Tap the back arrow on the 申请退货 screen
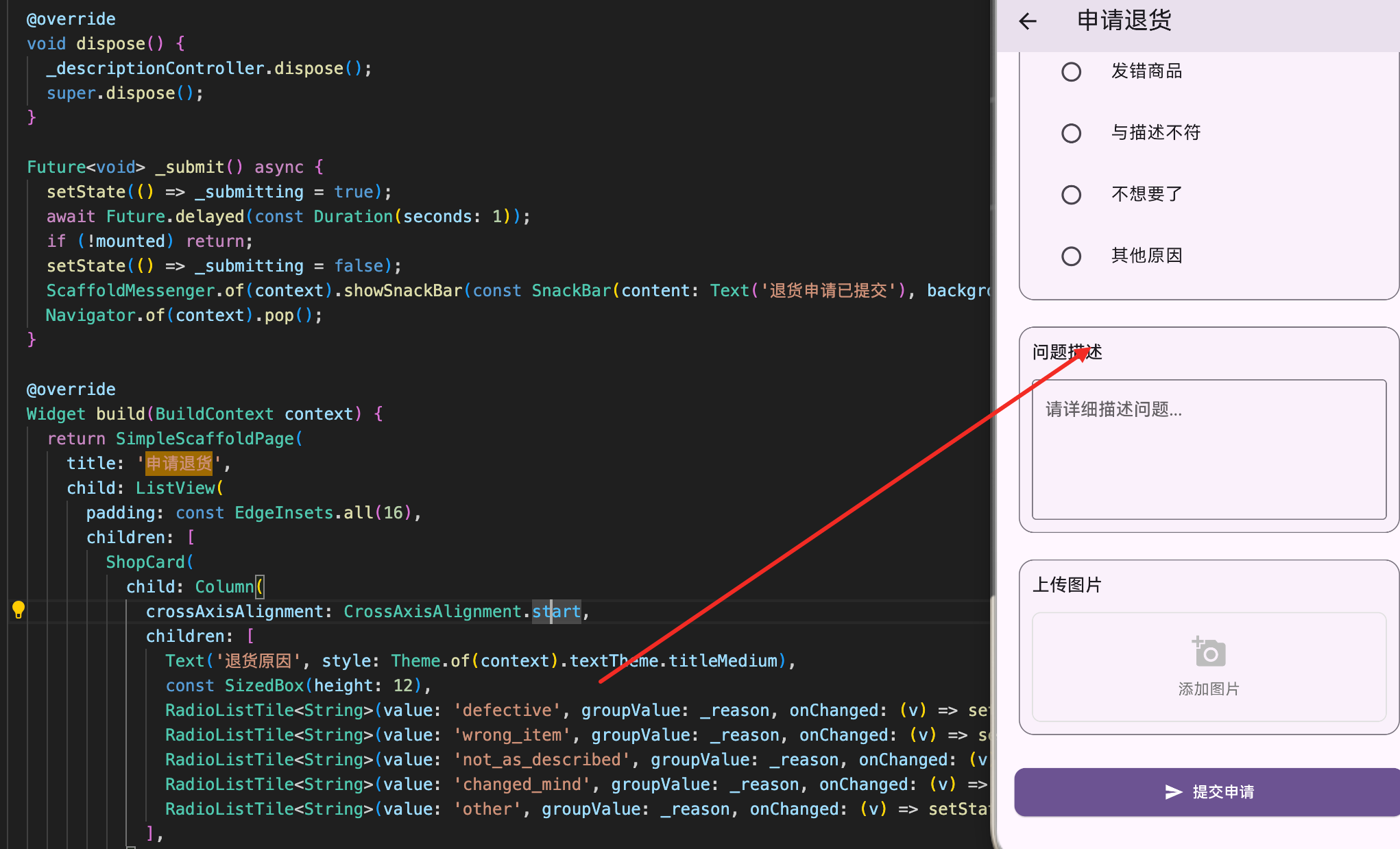This screenshot has height=849, width=1400. (x=1027, y=21)
